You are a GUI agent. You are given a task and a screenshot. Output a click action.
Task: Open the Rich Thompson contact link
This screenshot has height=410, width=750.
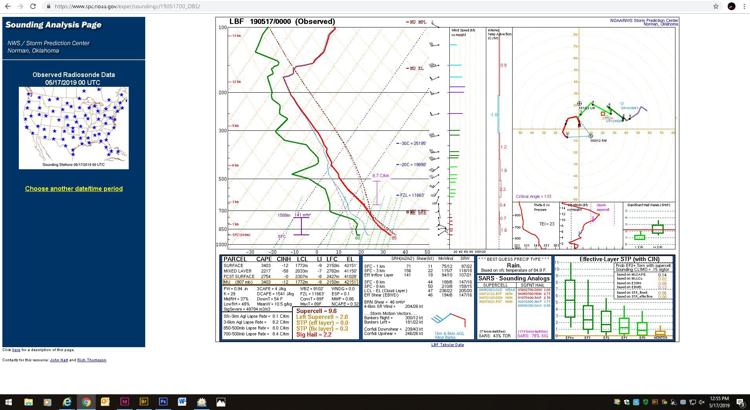click(x=91, y=360)
